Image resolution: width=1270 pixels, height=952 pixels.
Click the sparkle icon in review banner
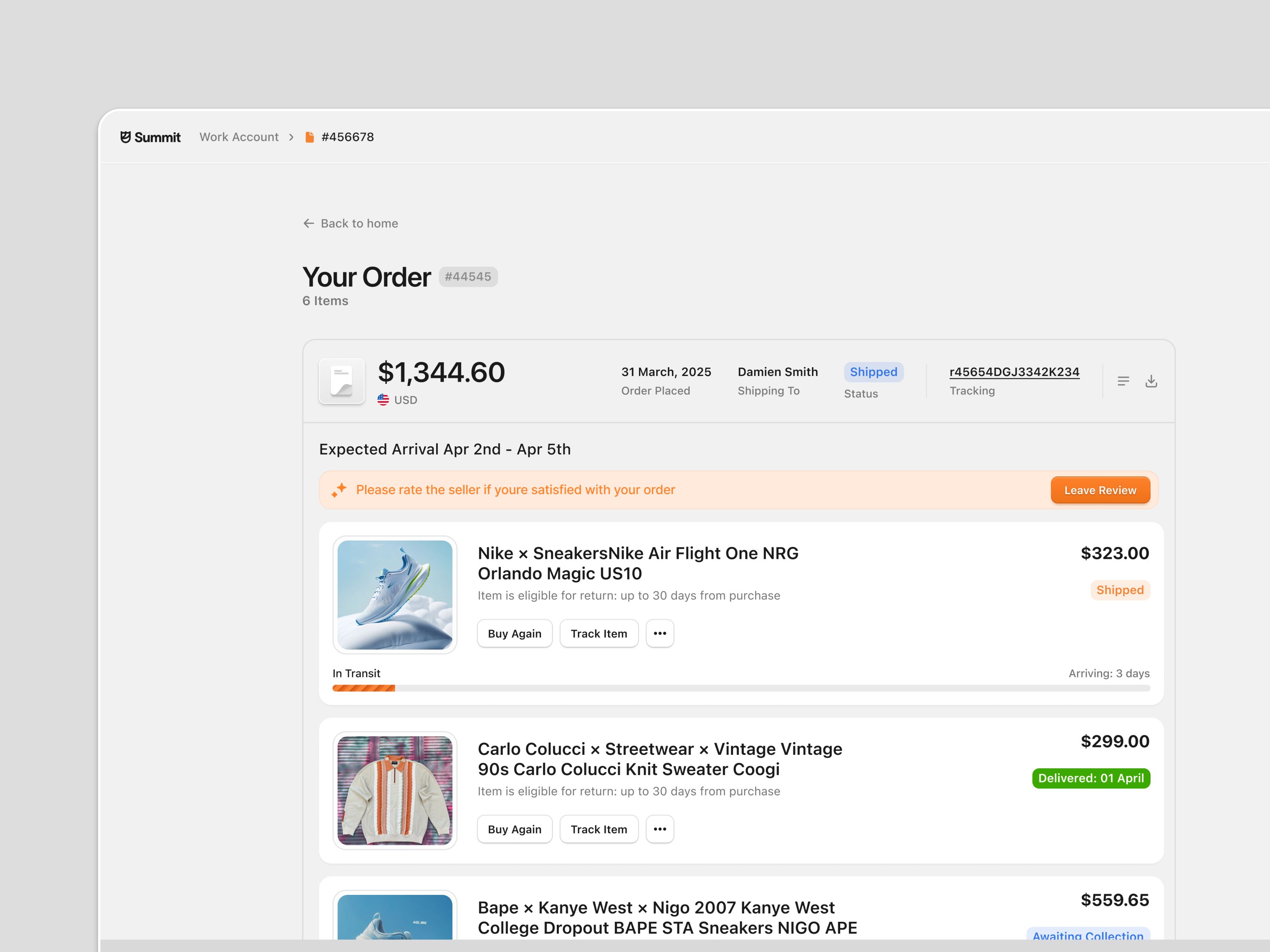(339, 489)
